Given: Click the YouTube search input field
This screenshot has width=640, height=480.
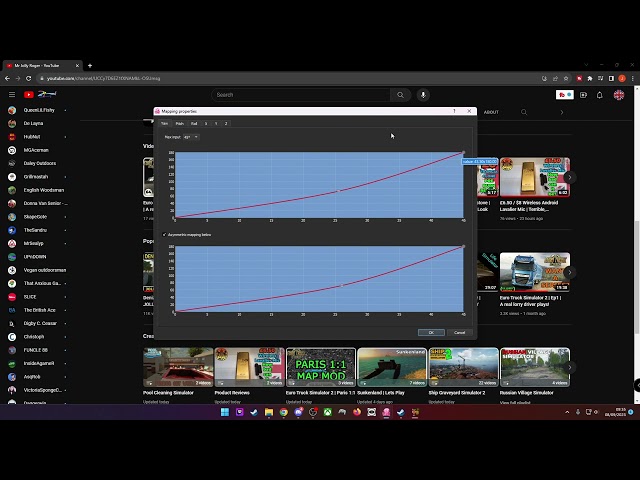Looking at the screenshot, I should tap(301, 95).
